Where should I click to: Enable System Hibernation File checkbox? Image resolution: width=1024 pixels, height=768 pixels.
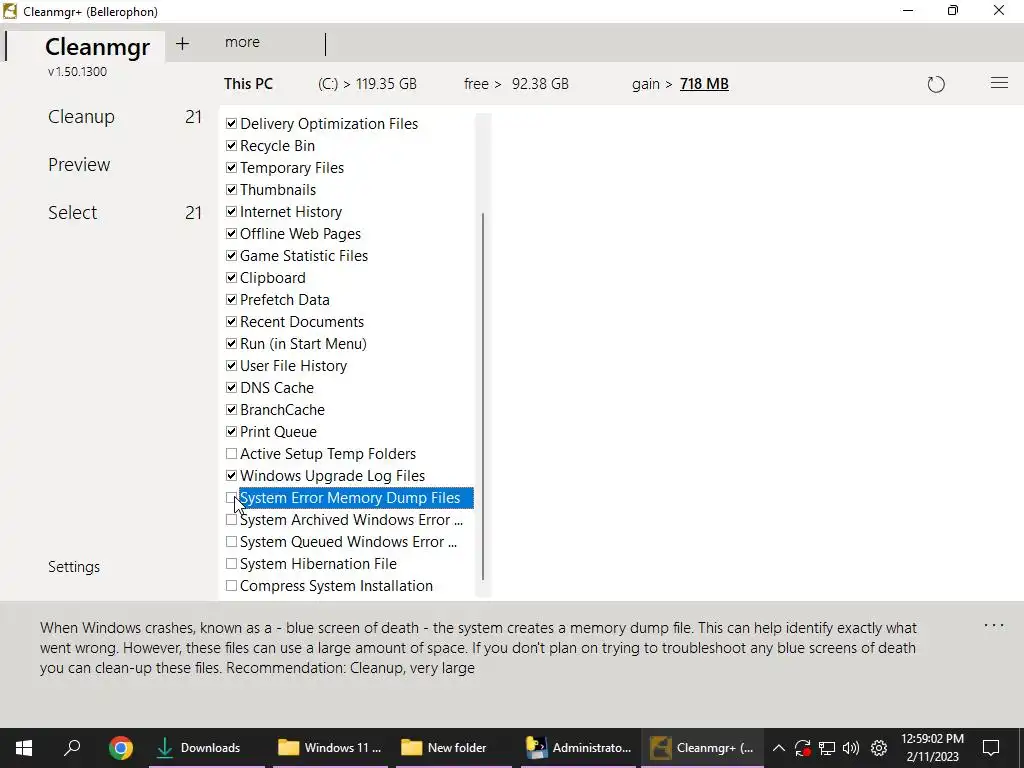(231, 564)
